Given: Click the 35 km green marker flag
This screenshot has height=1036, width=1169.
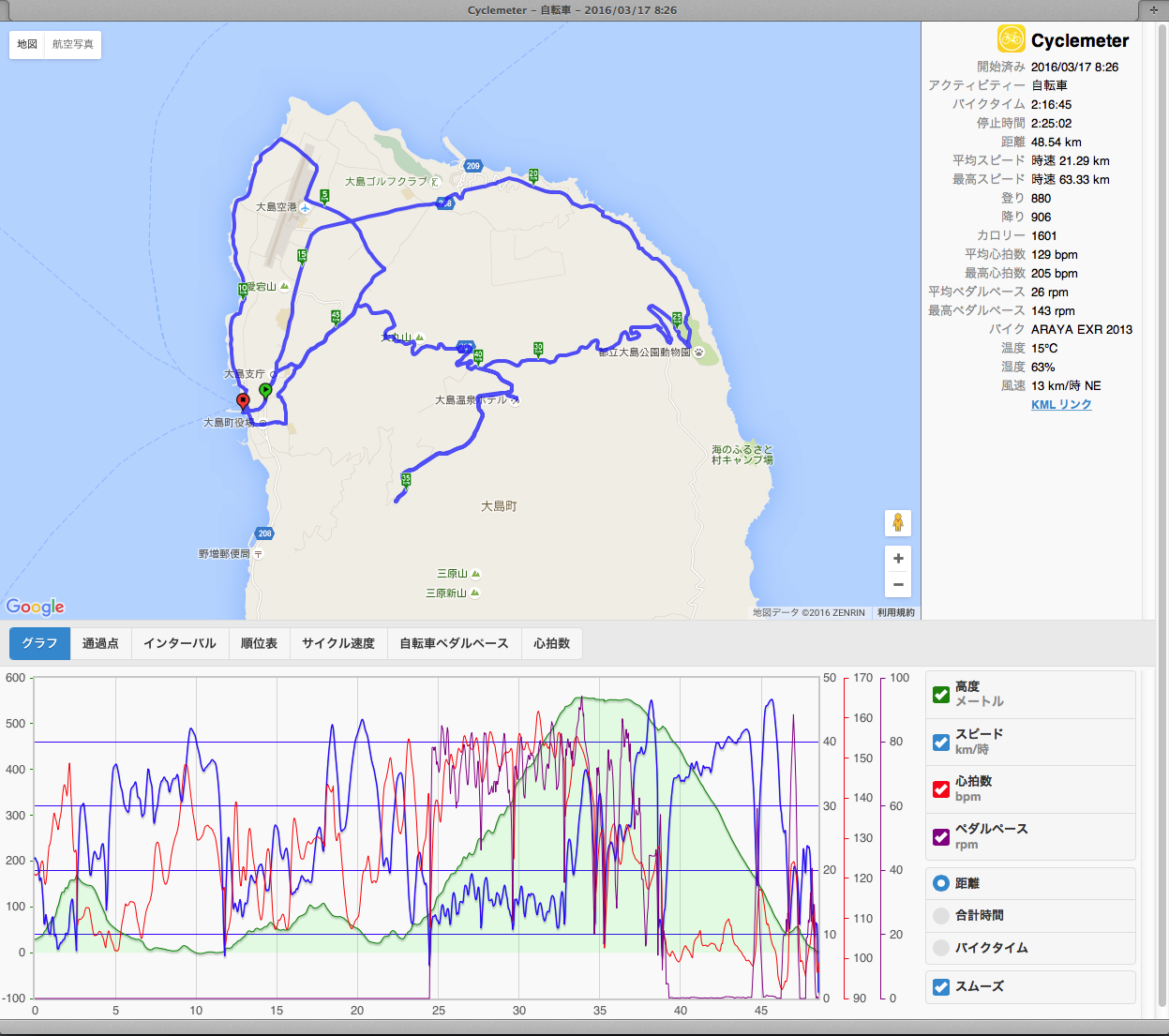Looking at the screenshot, I should pyautogui.click(x=406, y=479).
